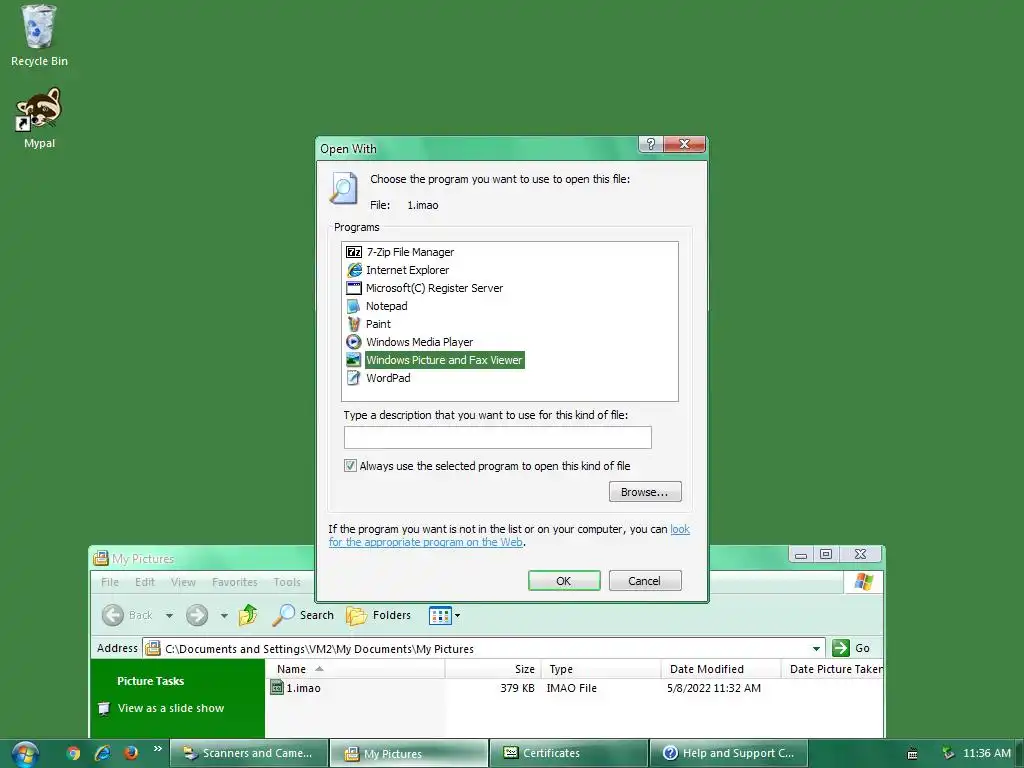Launch Internet Explorer from quick launch
This screenshot has width=1024, height=768.
coord(103,753)
